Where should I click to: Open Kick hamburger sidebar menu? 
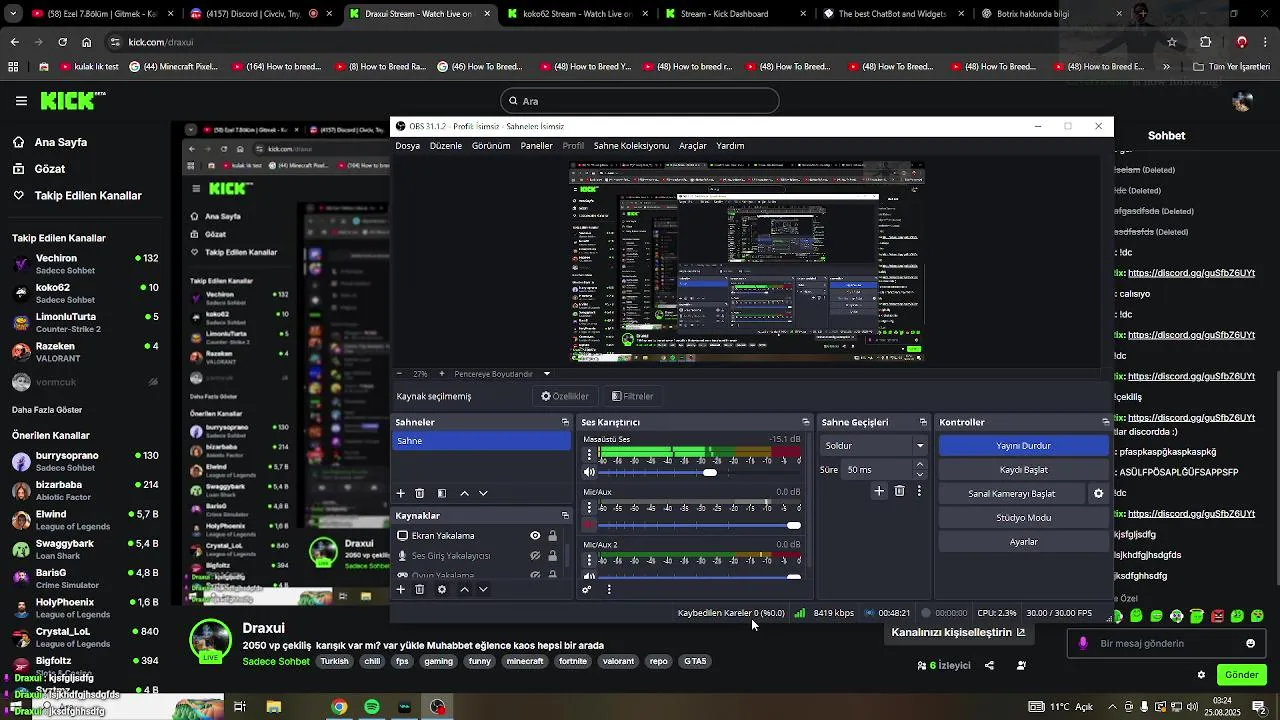(x=21, y=101)
